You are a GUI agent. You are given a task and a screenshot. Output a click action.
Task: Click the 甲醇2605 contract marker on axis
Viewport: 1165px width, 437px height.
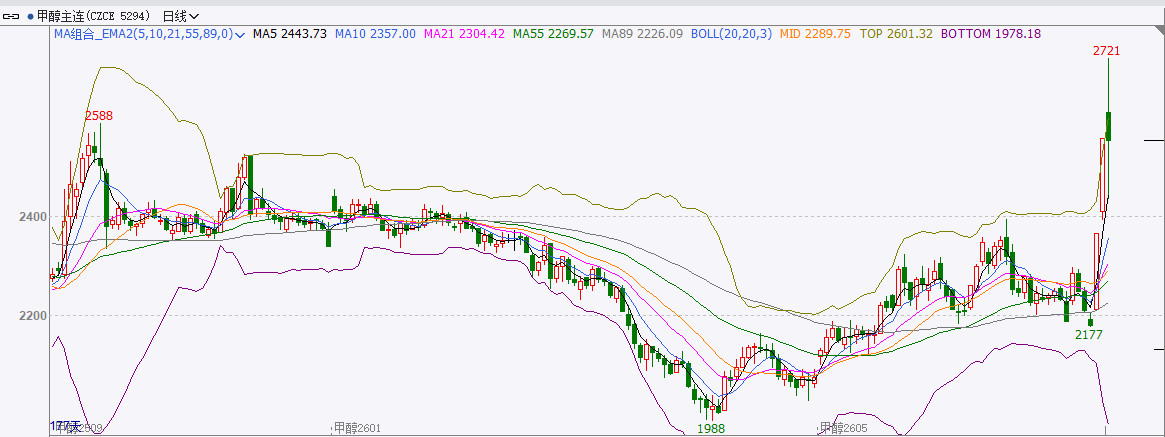point(843,428)
